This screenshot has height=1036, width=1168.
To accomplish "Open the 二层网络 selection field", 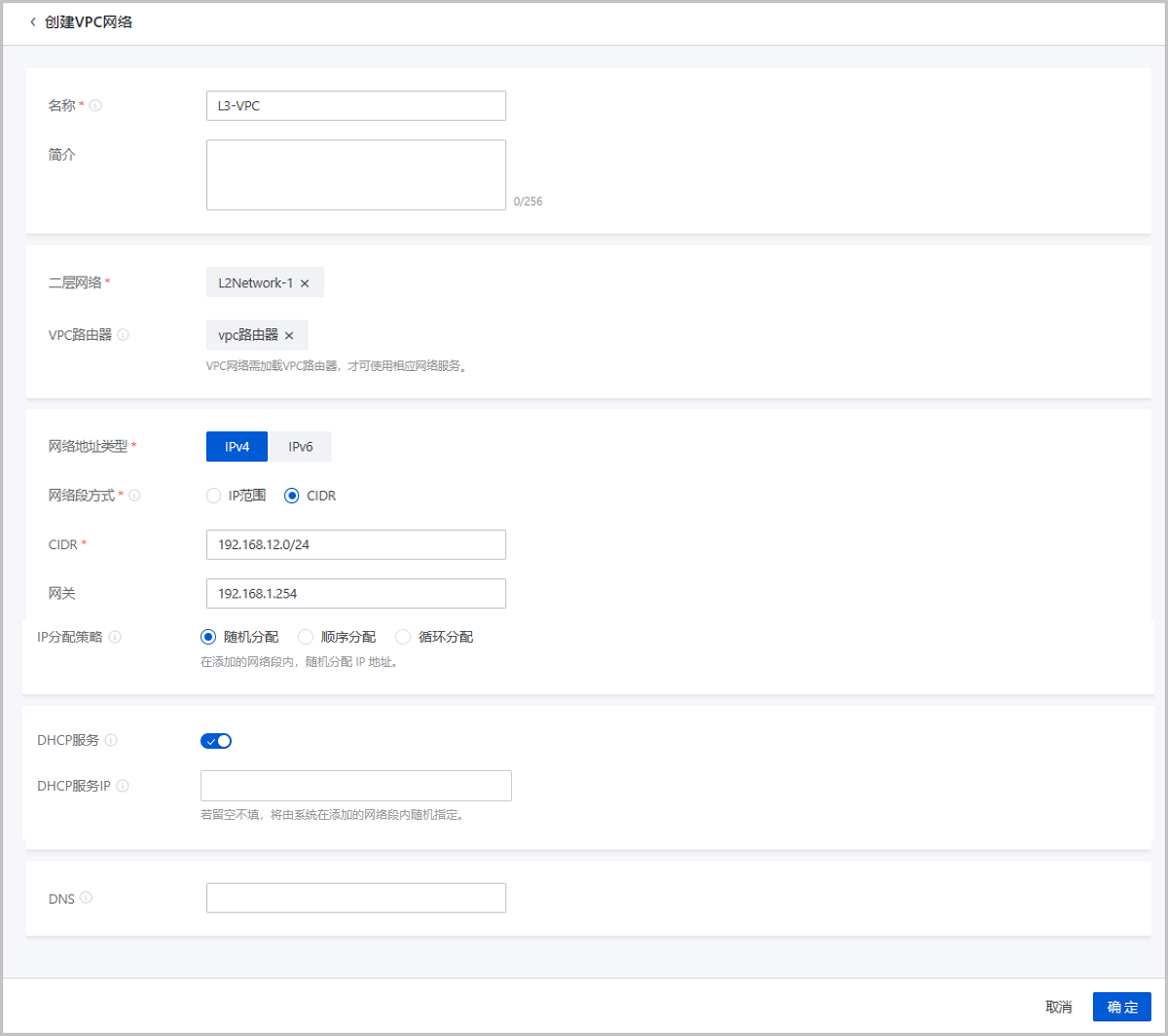I will pyautogui.click(x=409, y=281).
